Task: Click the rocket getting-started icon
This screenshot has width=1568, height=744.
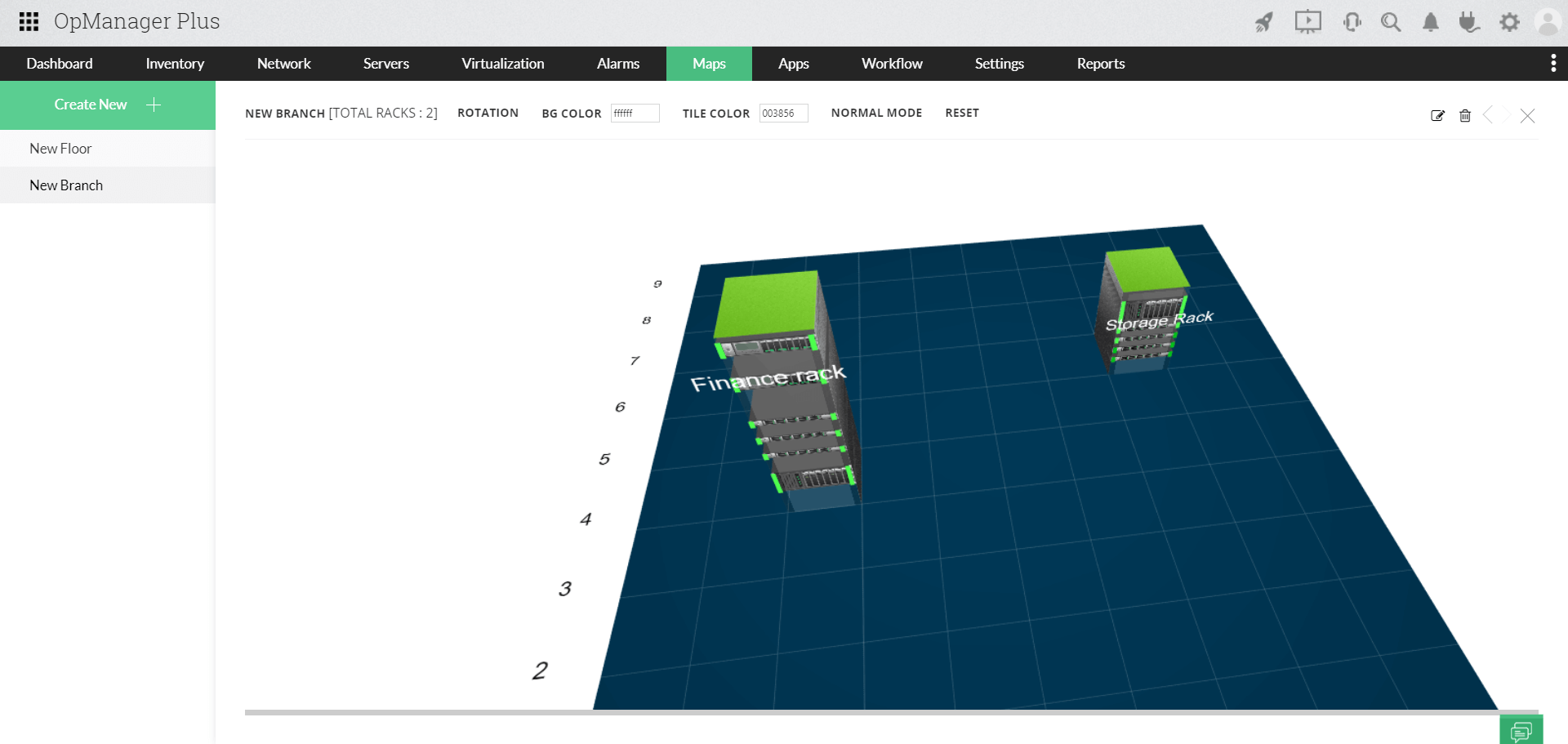Action: click(x=1263, y=22)
